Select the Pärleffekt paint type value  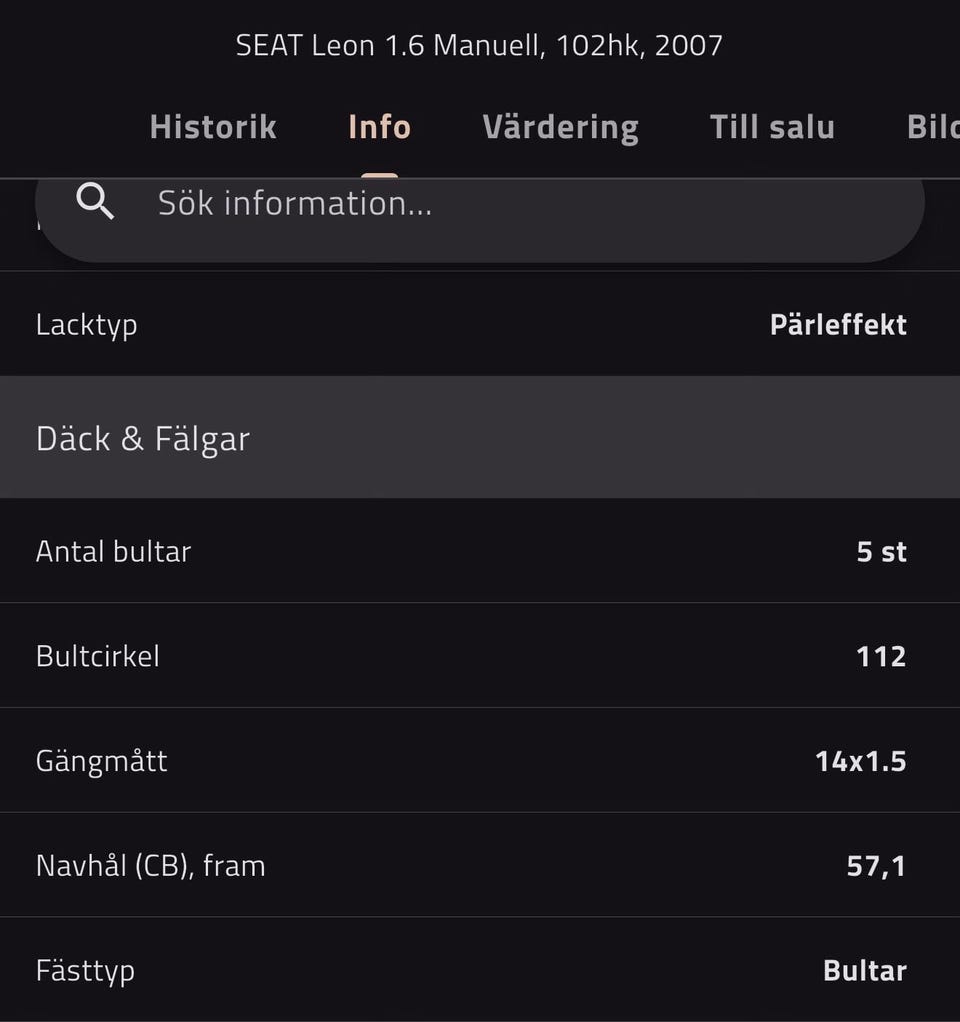click(838, 325)
